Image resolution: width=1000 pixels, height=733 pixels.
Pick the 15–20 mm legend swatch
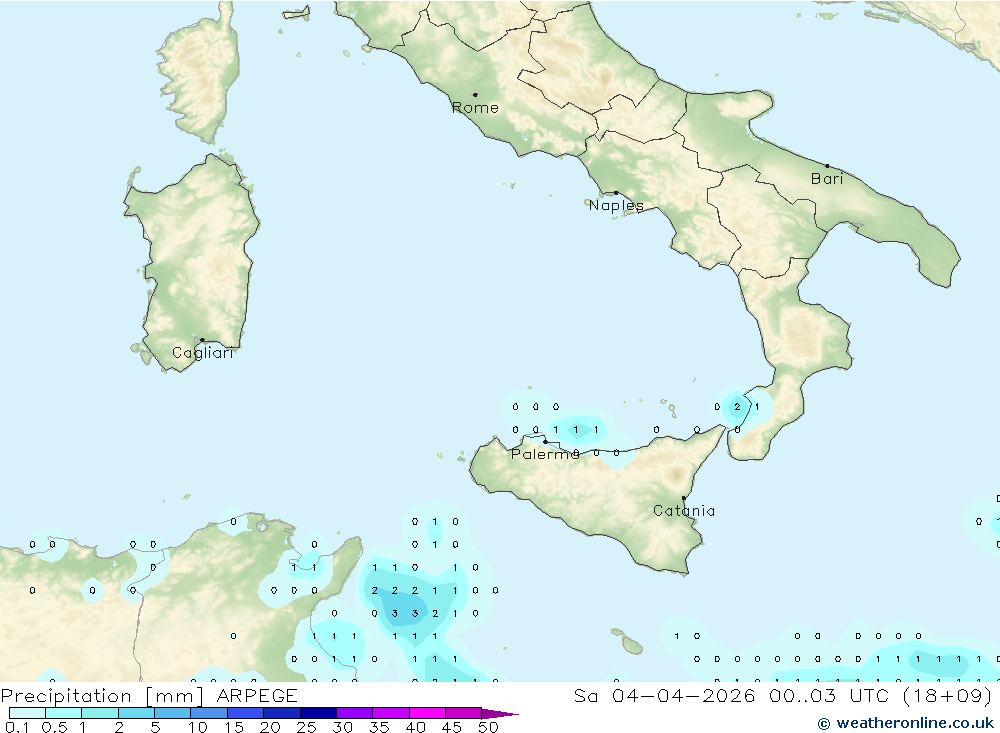click(245, 713)
